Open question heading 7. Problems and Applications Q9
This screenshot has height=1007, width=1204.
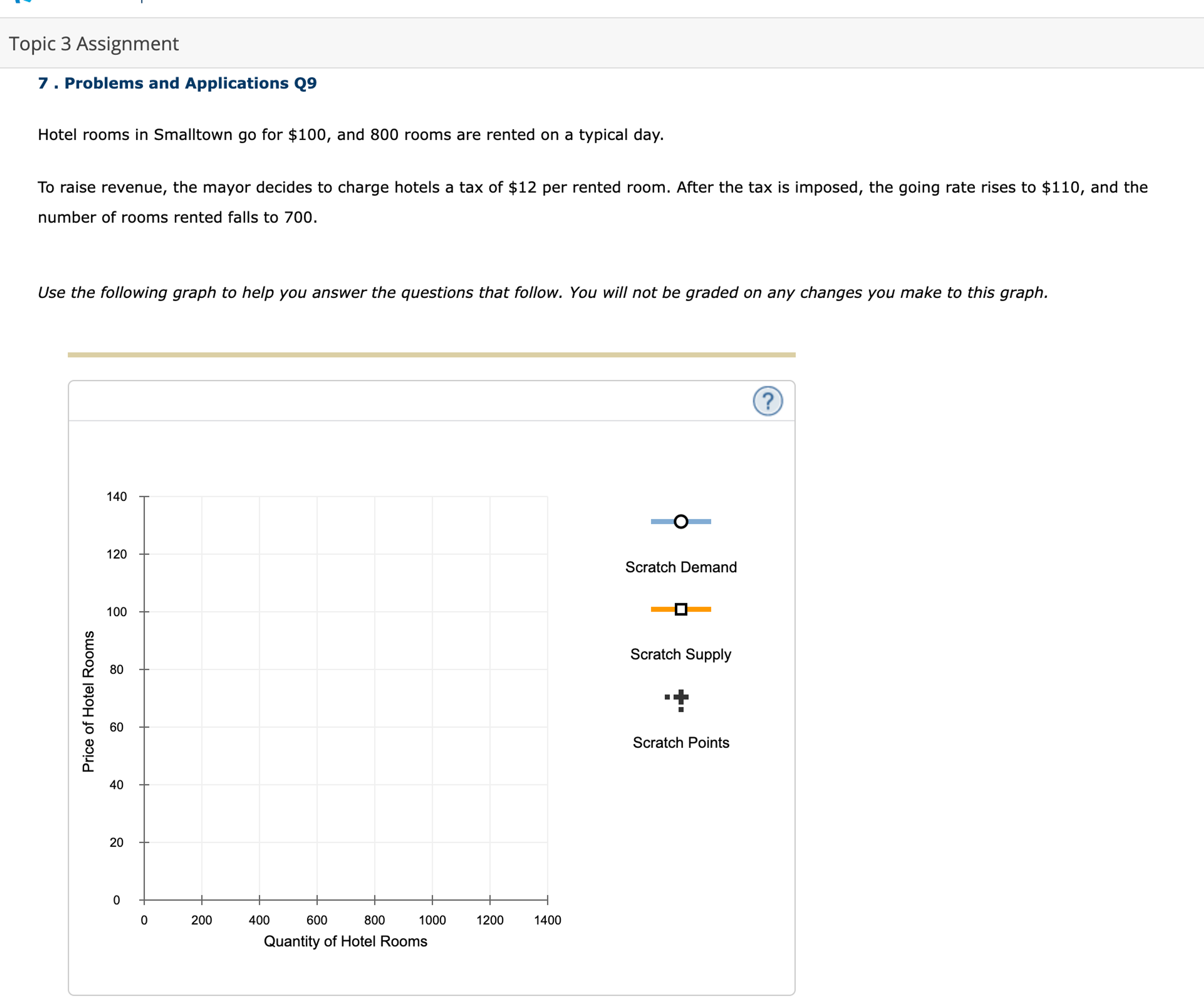(177, 83)
